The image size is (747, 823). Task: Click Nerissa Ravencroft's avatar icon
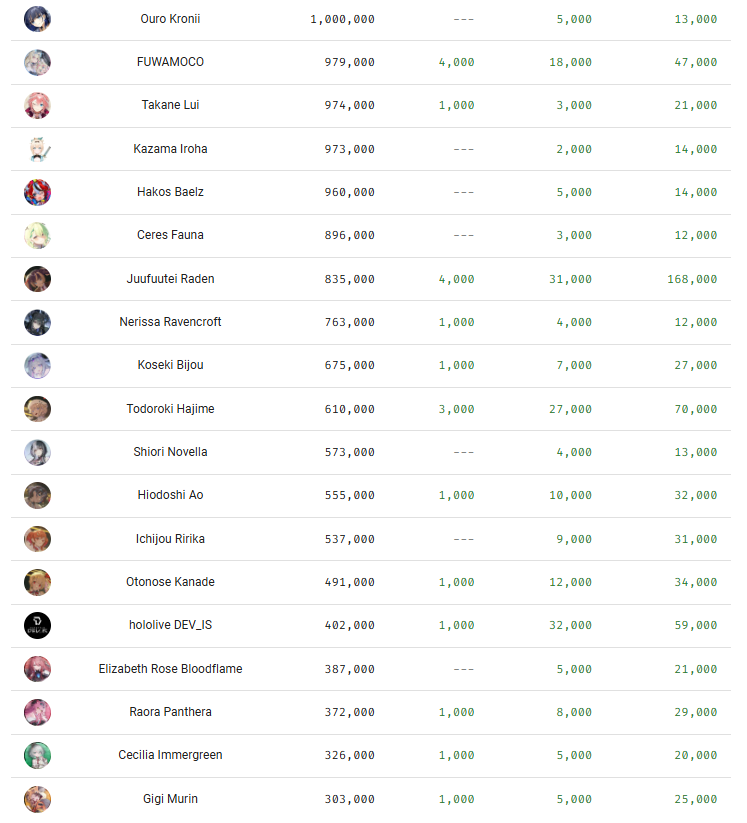[x=37, y=322]
